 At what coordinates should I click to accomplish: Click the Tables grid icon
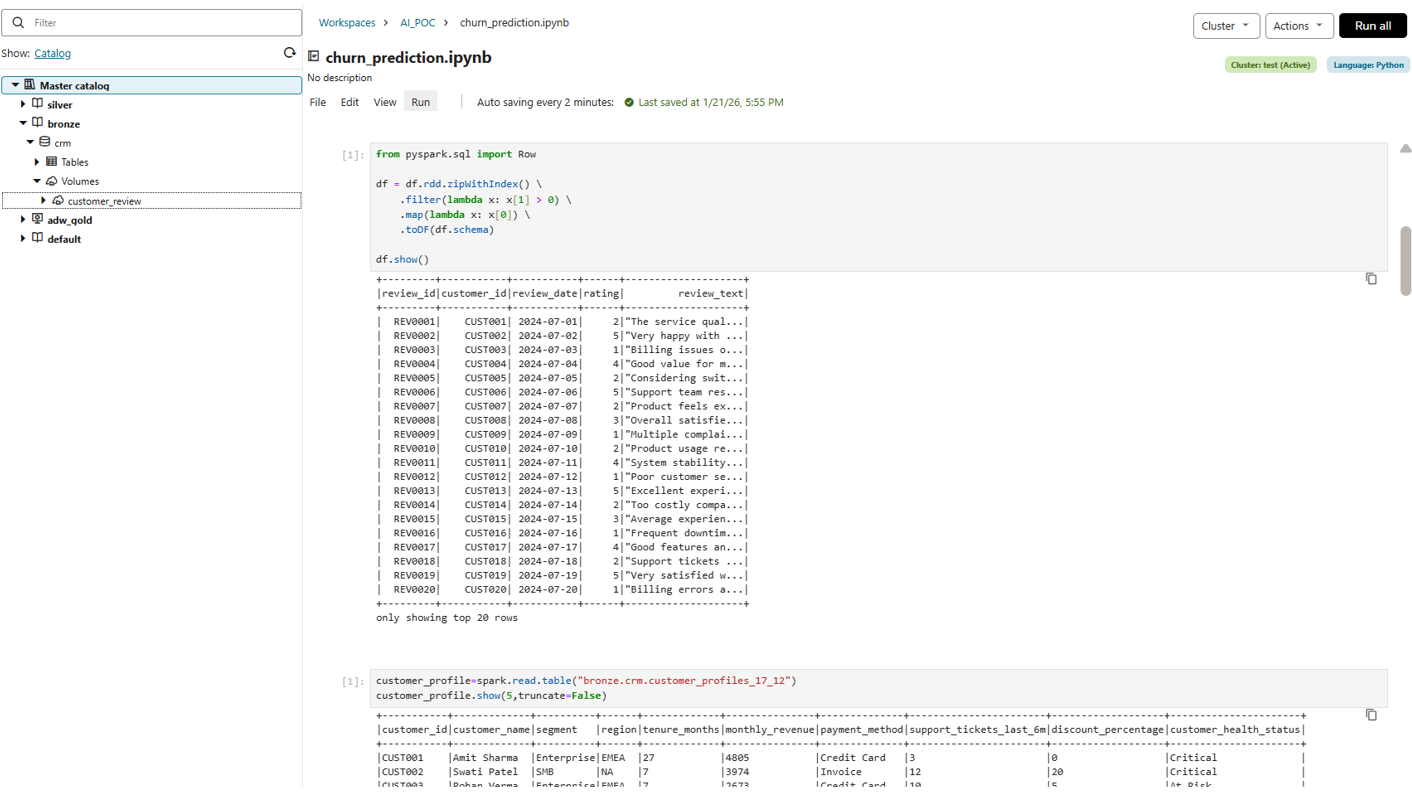click(x=51, y=162)
